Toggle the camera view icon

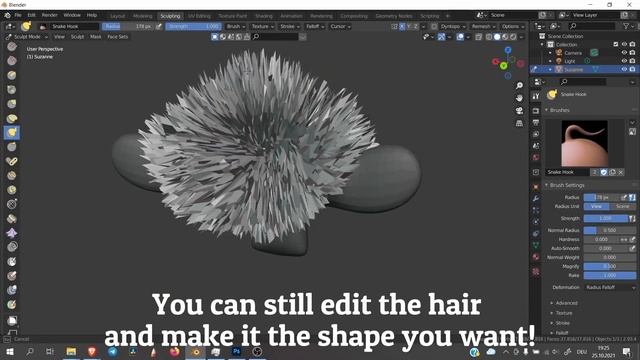click(x=519, y=111)
